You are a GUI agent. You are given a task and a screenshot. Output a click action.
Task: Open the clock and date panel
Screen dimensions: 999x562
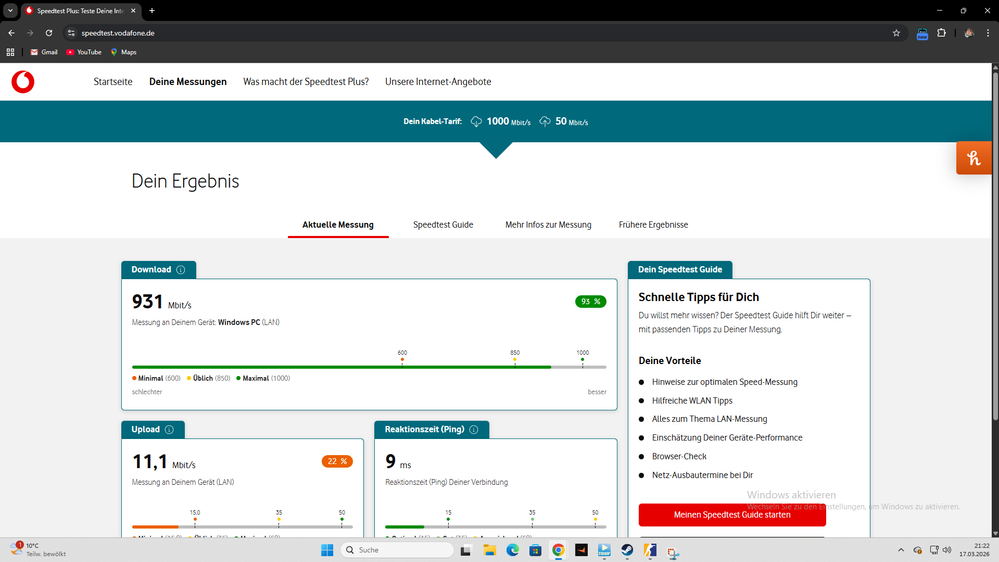975,550
